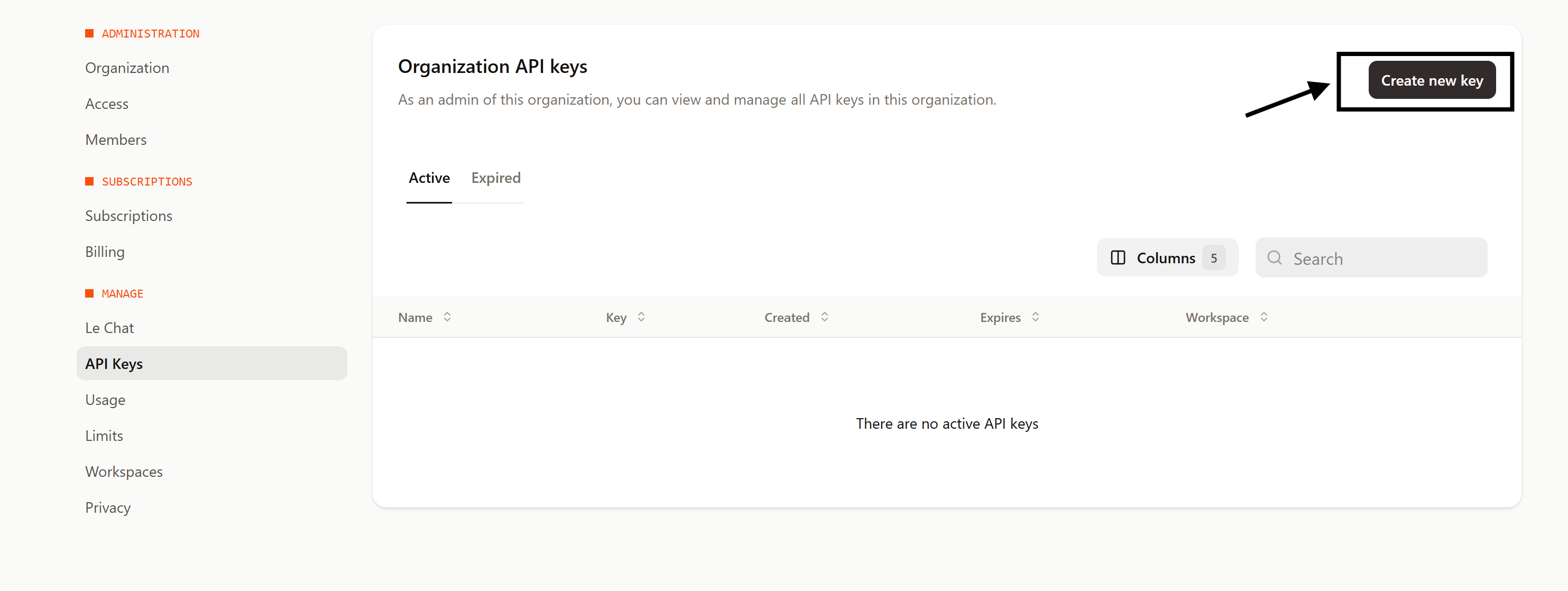Click the Create new key button
The width and height of the screenshot is (1568, 591).
[1432, 80]
